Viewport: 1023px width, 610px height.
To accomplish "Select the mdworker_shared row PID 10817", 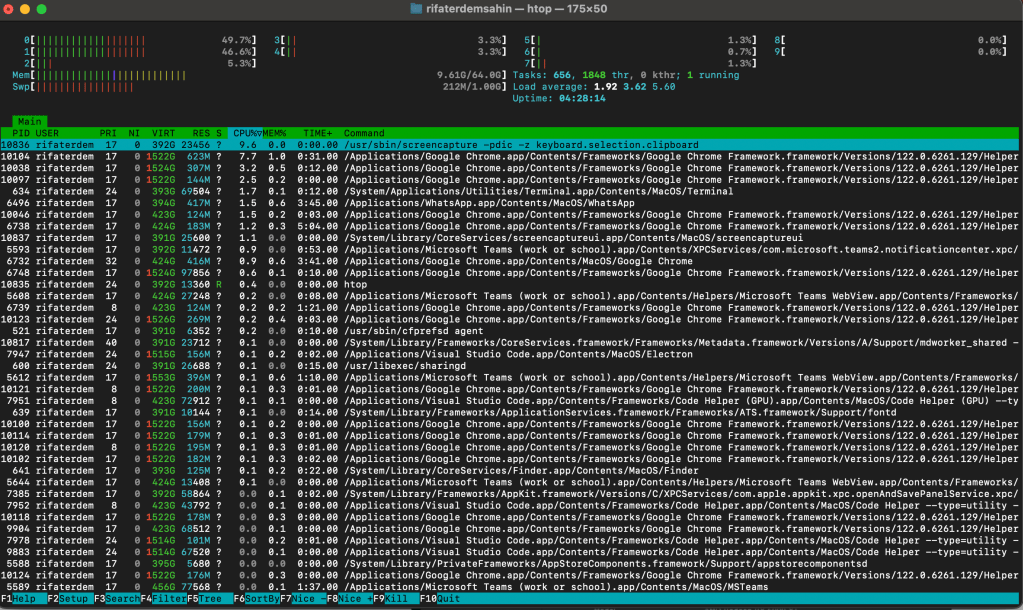I will click(x=510, y=343).
